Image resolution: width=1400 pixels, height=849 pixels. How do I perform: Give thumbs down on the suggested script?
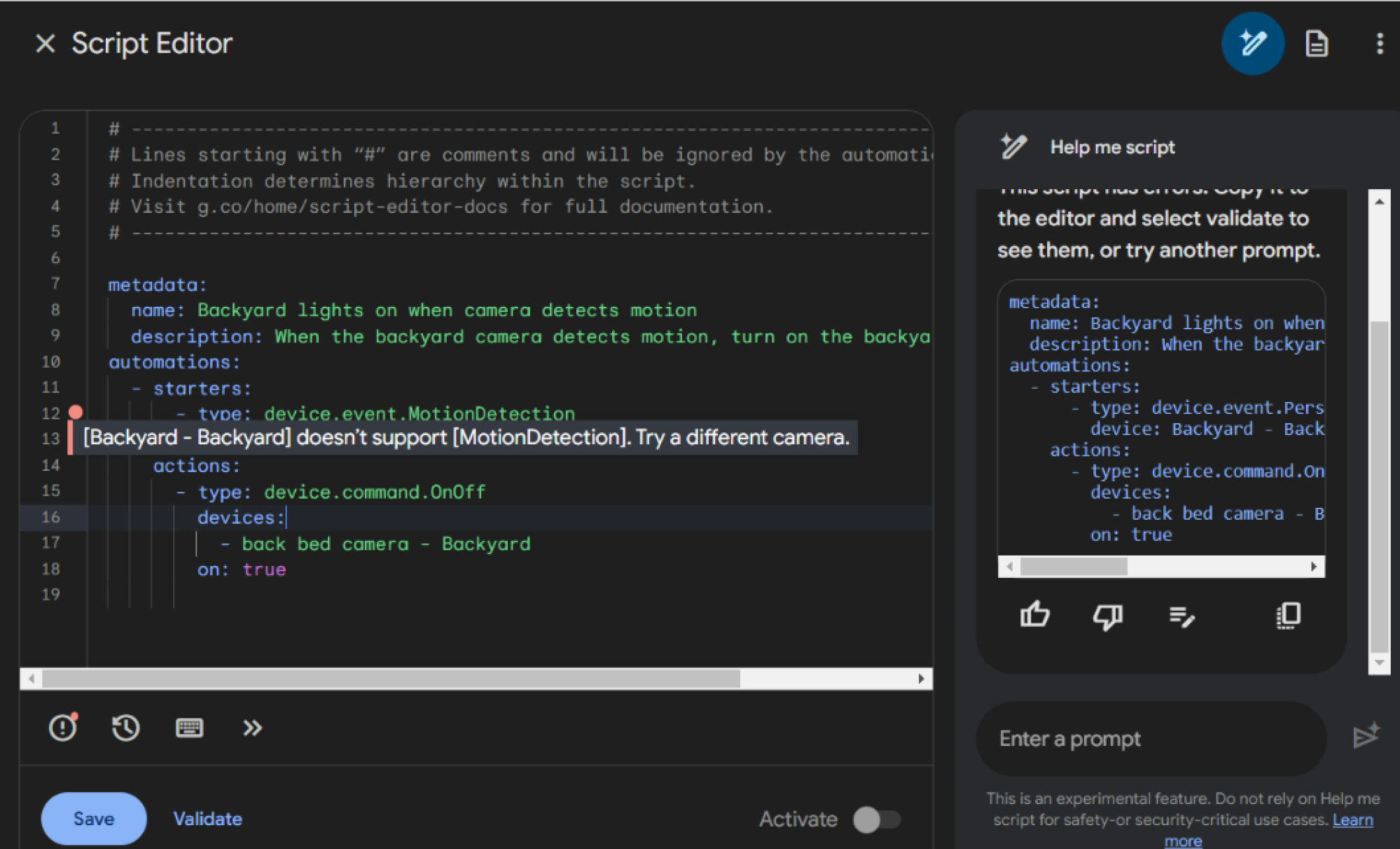coord(1107,616)
